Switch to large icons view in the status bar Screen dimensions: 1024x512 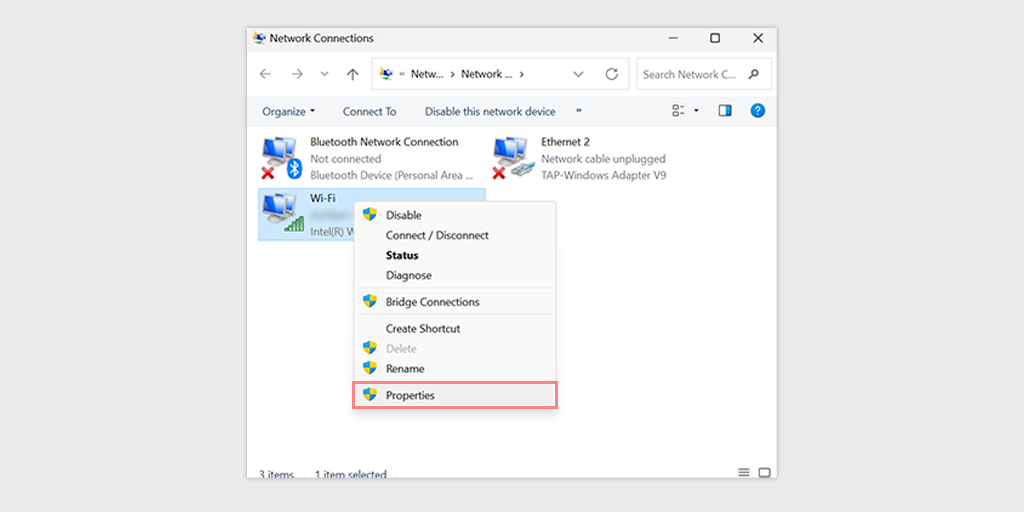point(765,472)
